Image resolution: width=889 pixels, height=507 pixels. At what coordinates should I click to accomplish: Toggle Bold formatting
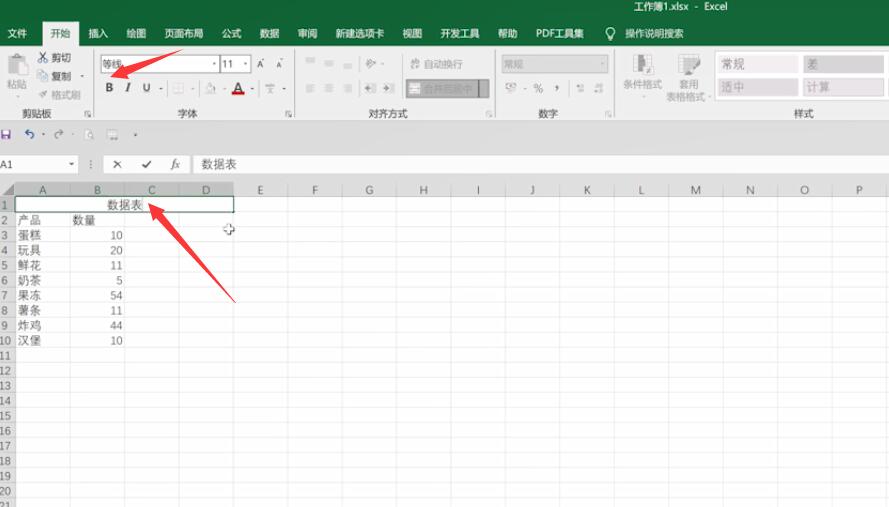click(x=109, y=88)
